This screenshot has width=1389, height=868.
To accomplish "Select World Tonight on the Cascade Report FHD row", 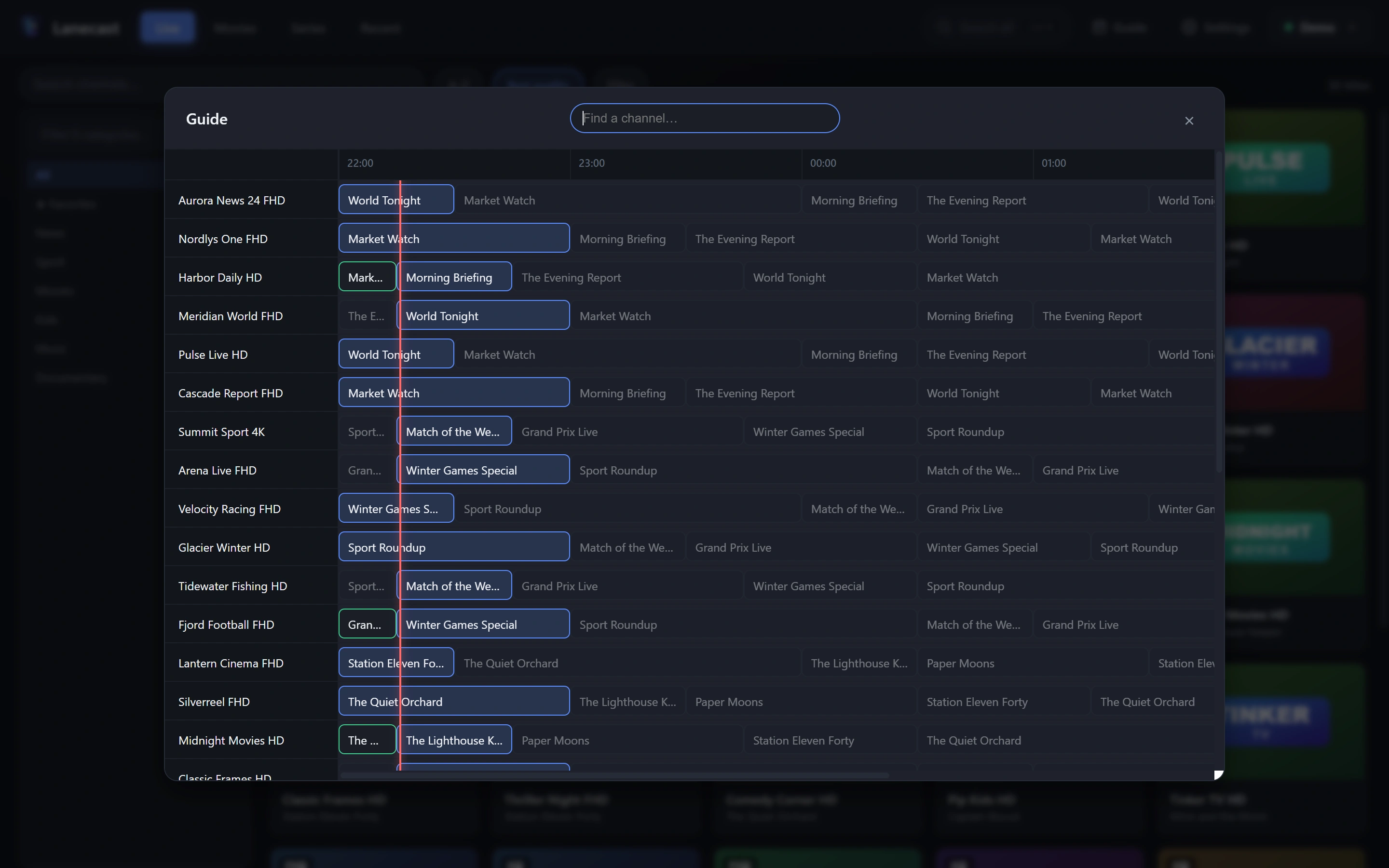I will tap(1004, 393).
